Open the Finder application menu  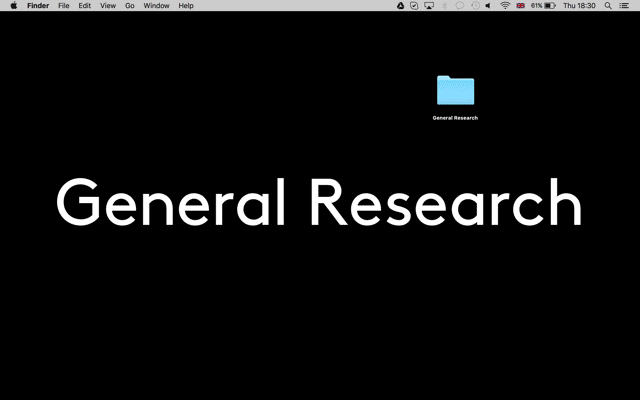coord(38,6)
